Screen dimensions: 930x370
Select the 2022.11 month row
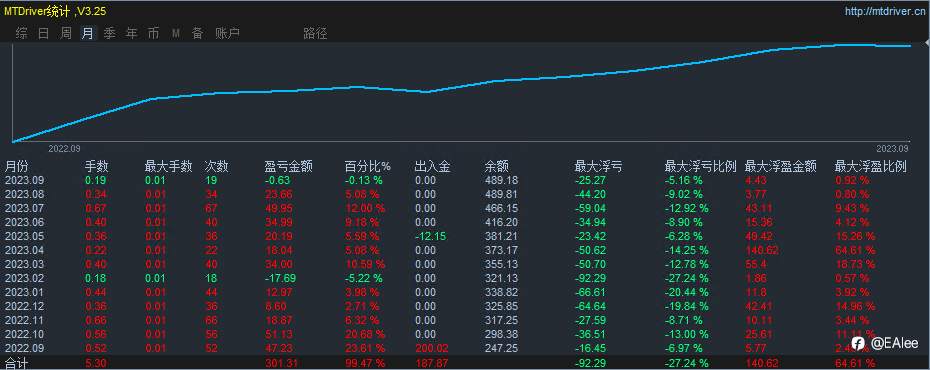(465, 320)
